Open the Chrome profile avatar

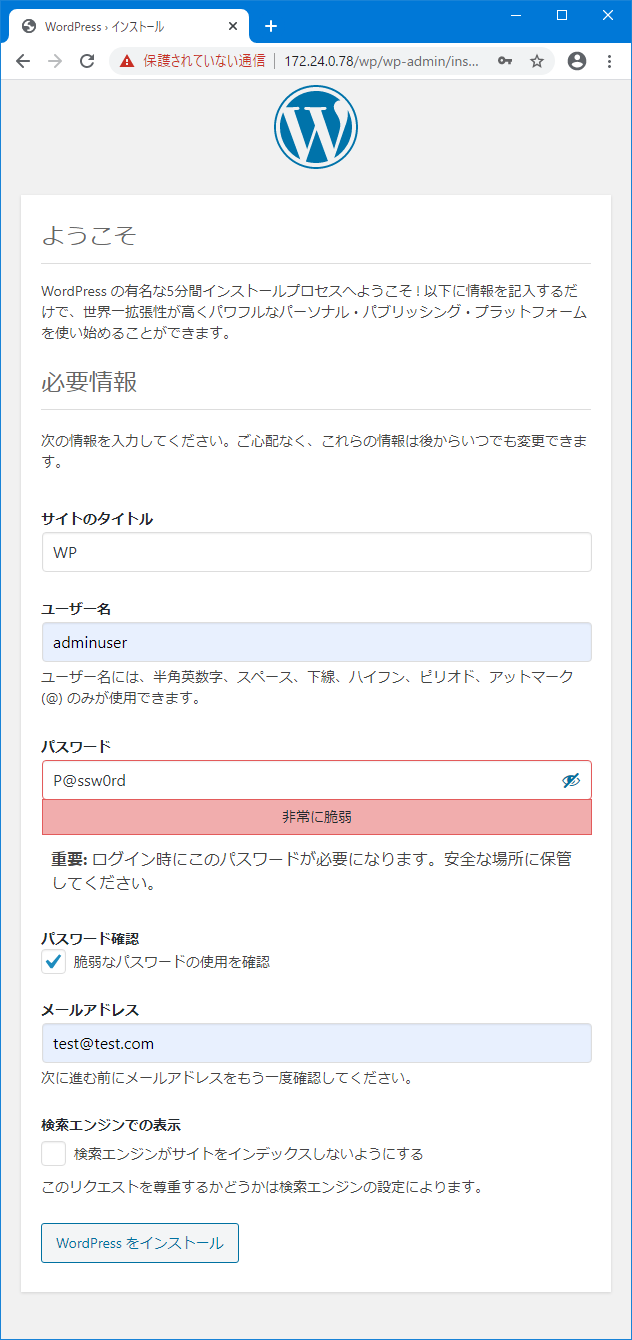[577, 61]
